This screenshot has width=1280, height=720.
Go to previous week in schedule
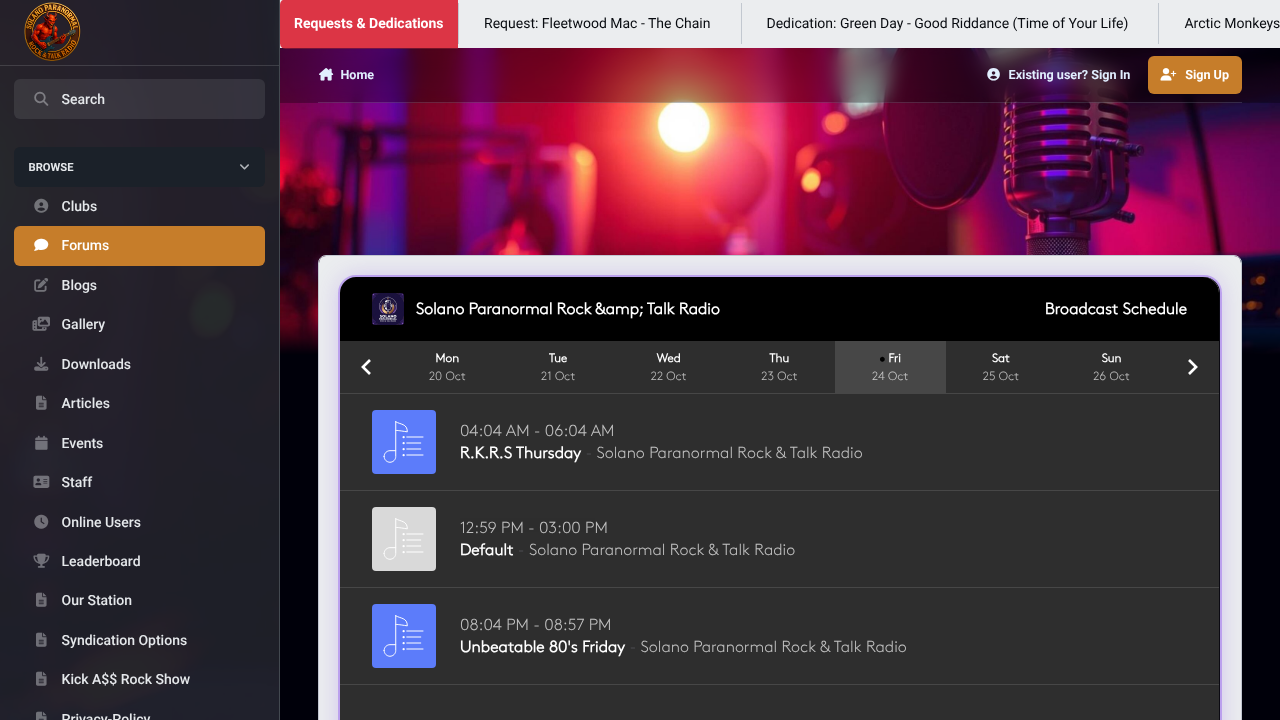pos(366,367)
